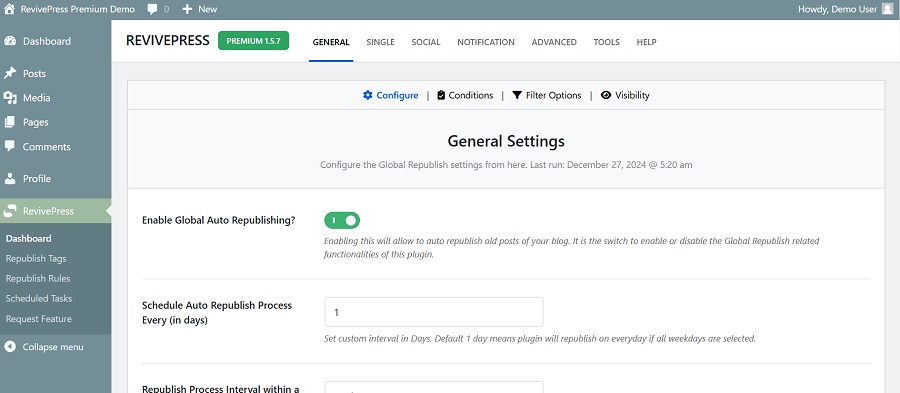900x393 pixels.
Task: Open the Conditions section link
Action: coord(465,95)
